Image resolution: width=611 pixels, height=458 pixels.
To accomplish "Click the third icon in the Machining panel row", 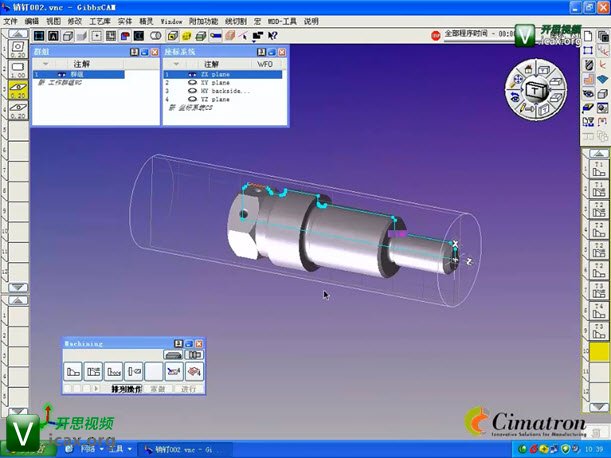I will coord(113,371).
